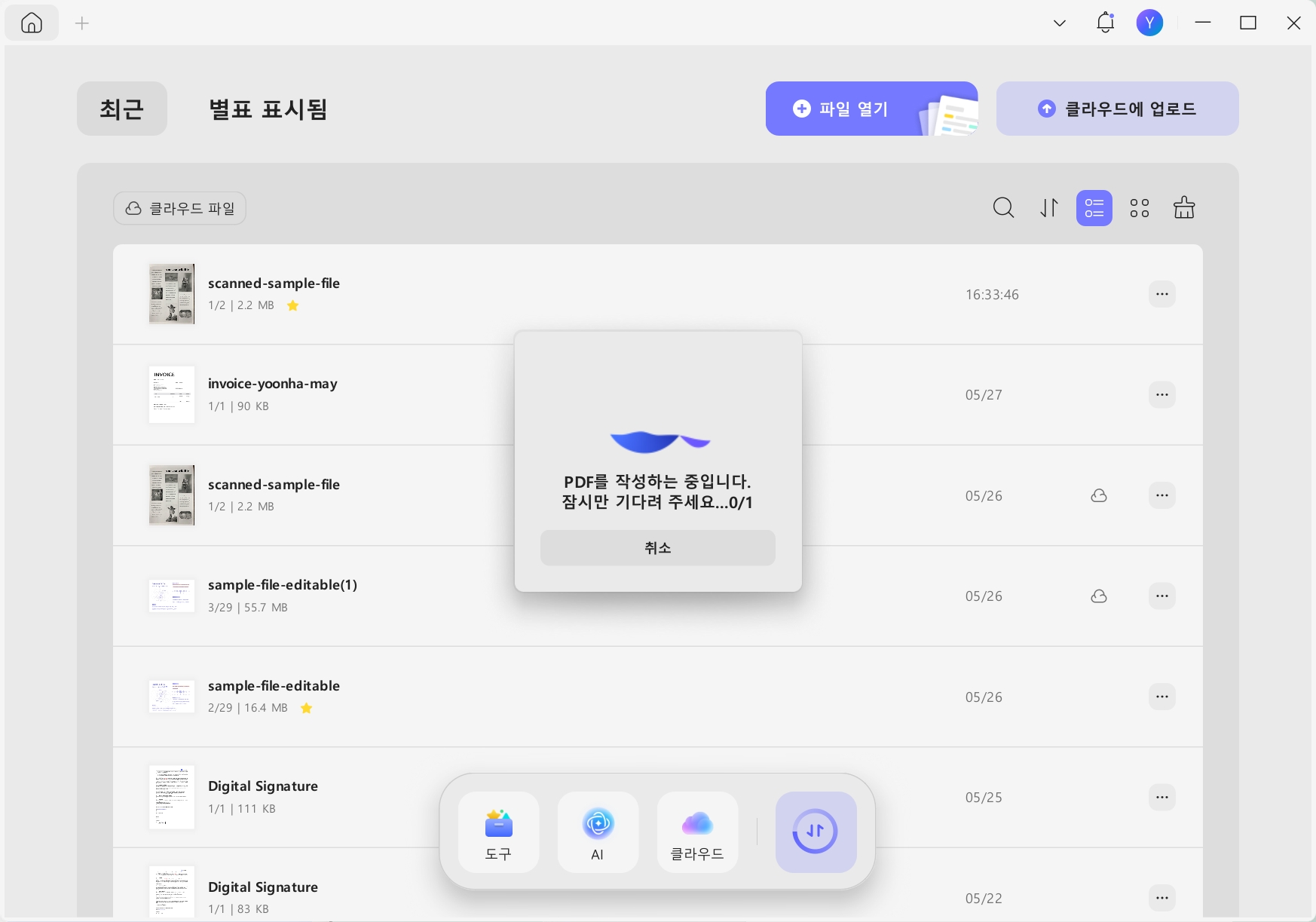The image size is (1316, 922).
Task: Click the 05/22 date
Action: tap(984, 899)
